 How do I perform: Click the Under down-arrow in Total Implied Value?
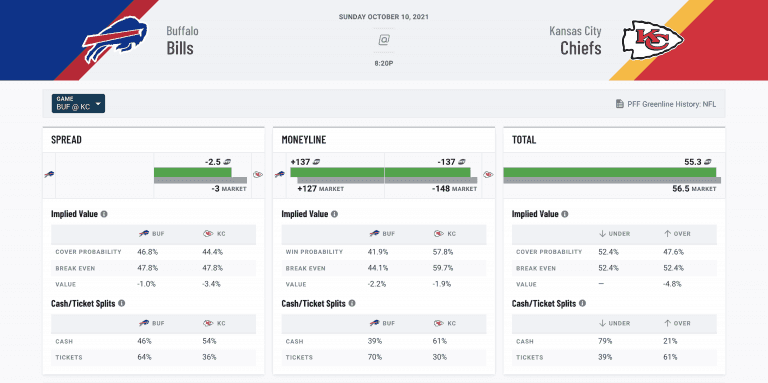(602, 234)
